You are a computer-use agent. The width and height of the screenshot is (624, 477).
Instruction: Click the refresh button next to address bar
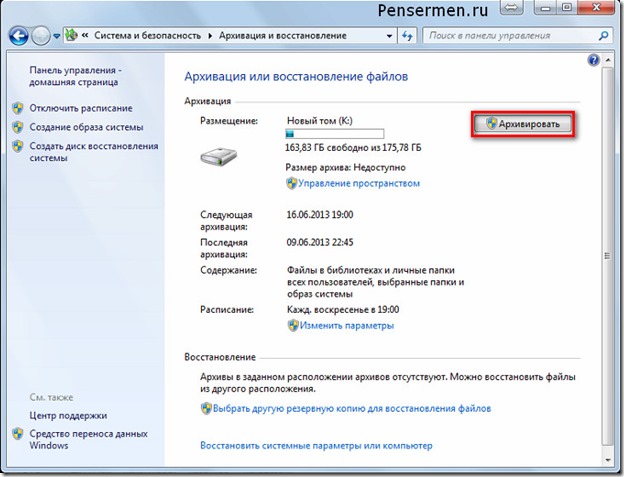tap(407, 36)
